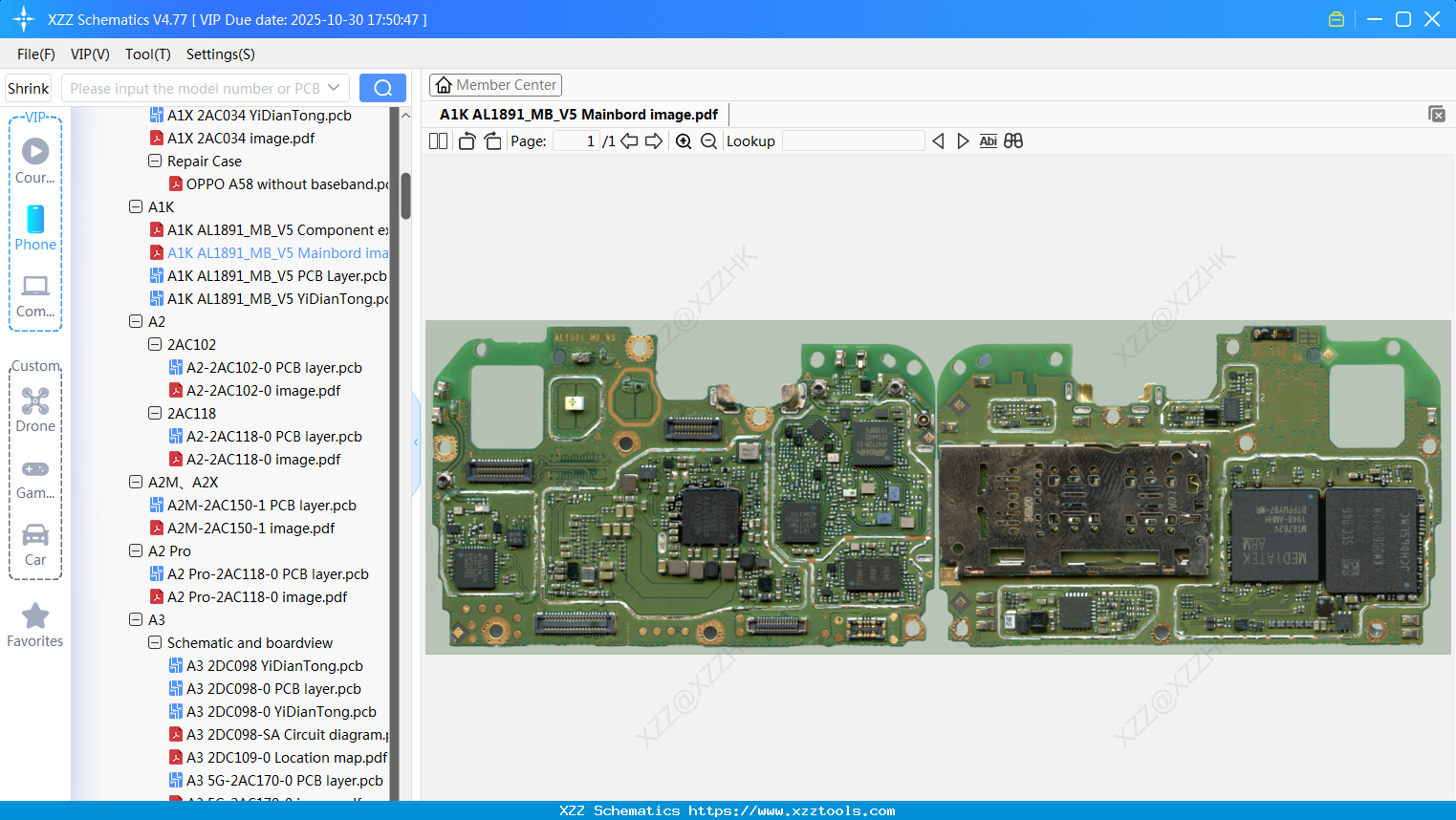This screenshot has width=1456, height=820.
Task: Open the Tool(T) menu
Action: pos(147,54)
